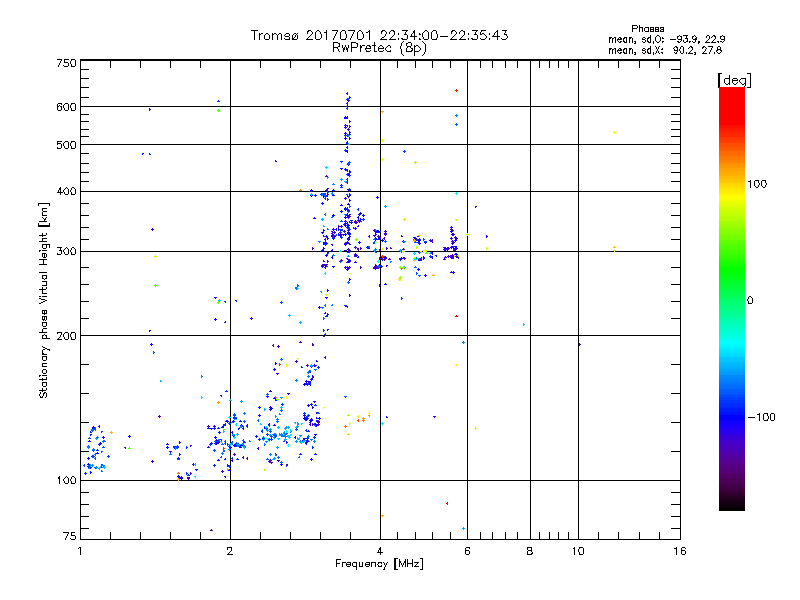
Task: Click y-axis tick label '100'
Action: 66,481
